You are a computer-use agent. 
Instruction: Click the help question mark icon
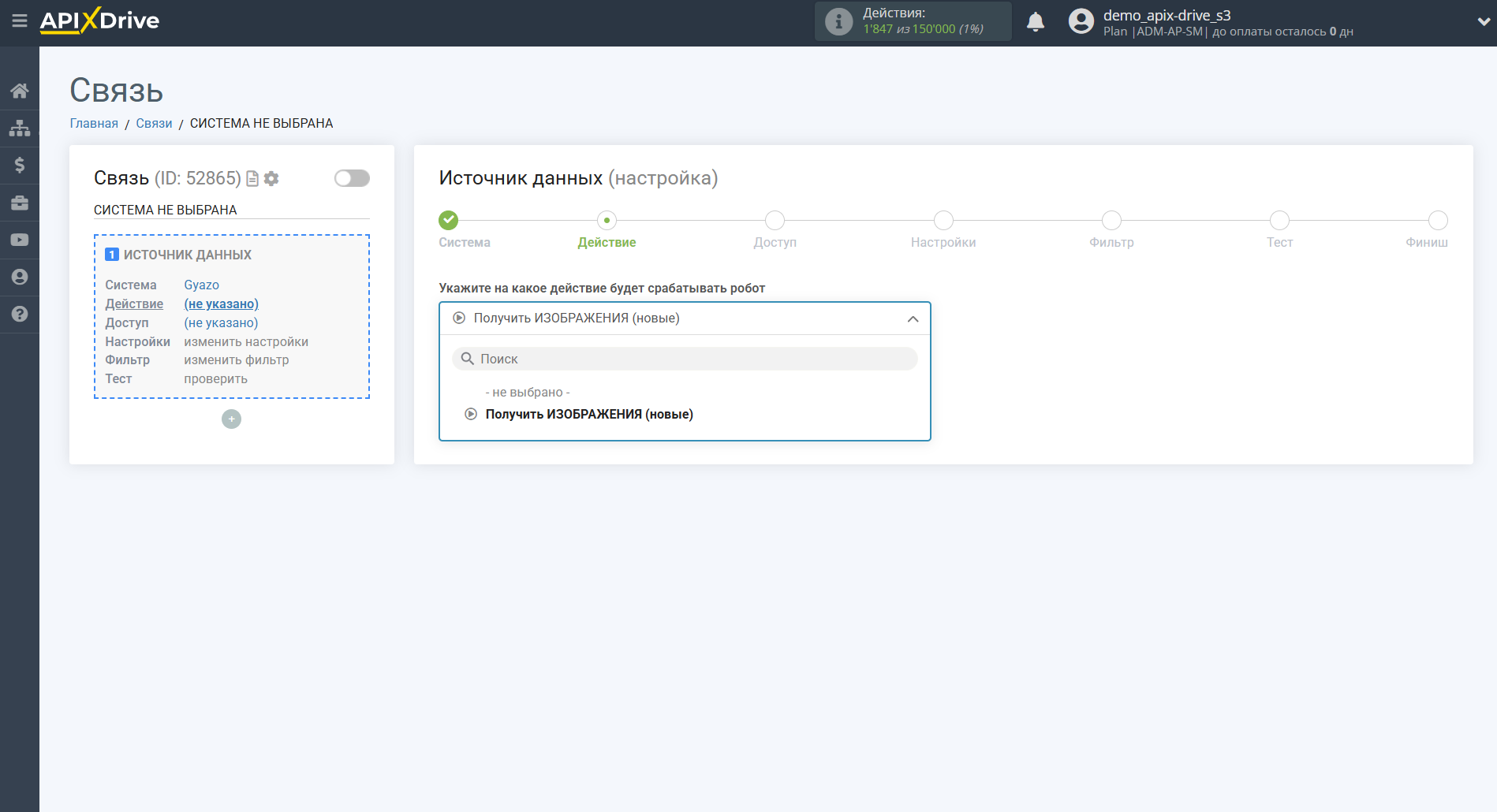point(20,314)
